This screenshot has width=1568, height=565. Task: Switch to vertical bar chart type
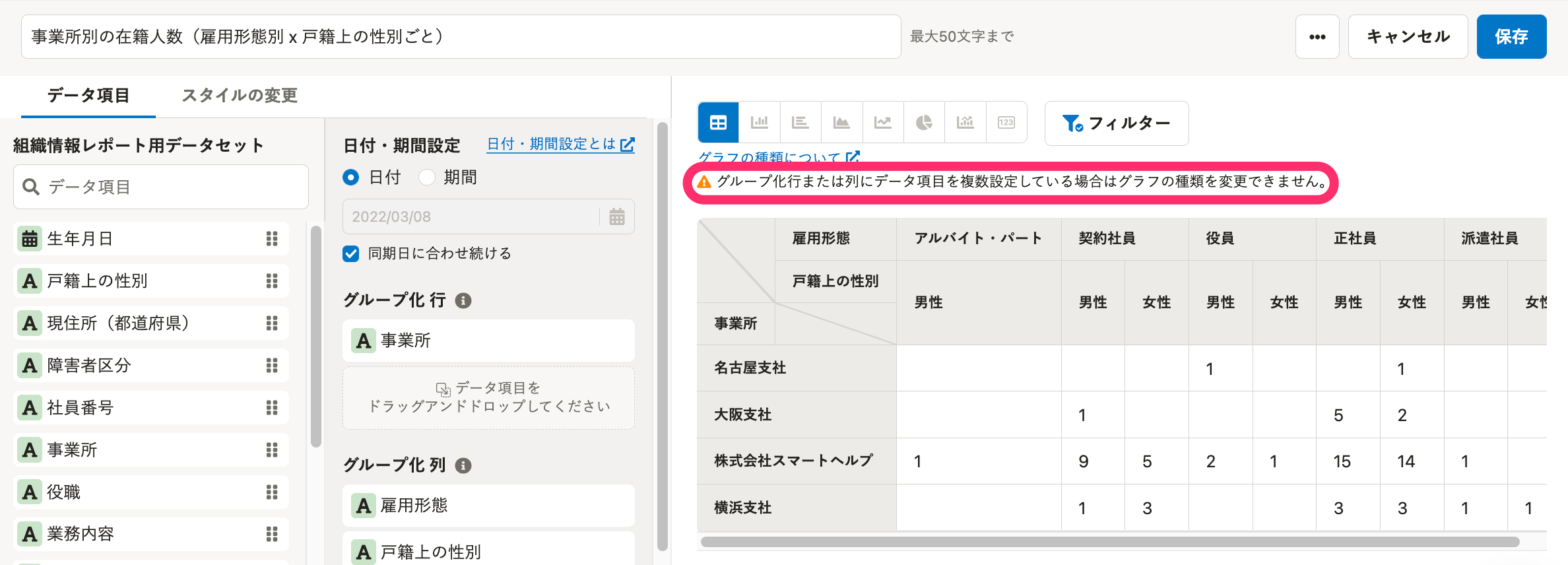[760, 123]
